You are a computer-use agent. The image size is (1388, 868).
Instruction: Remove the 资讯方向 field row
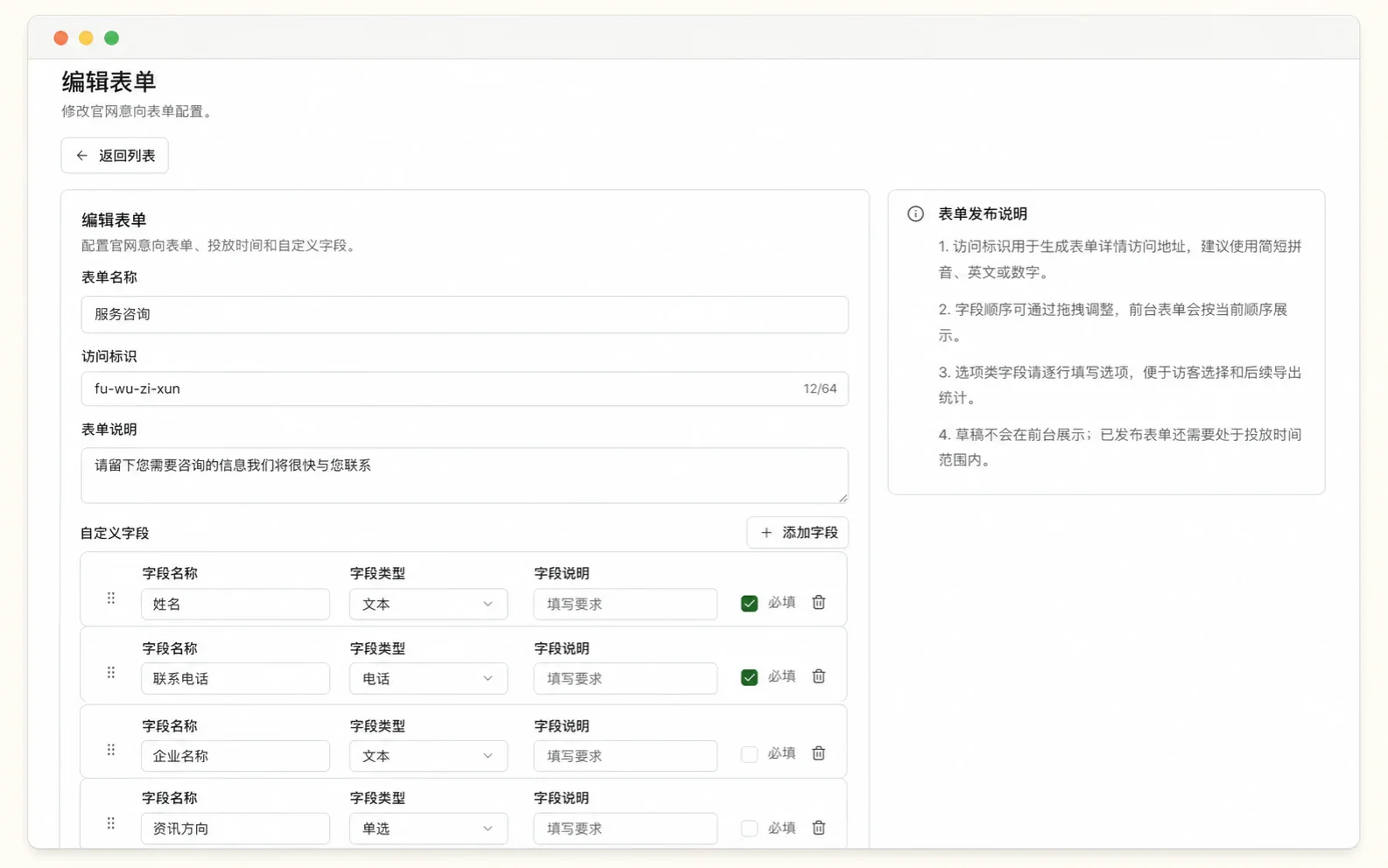[x=818, y=828]
